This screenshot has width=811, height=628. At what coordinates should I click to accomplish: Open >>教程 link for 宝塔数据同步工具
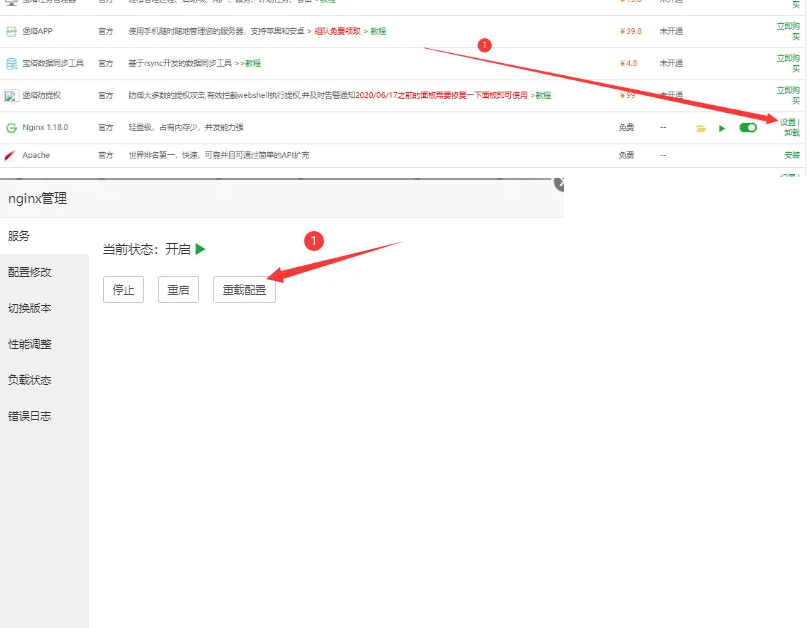tap(248, 64)
